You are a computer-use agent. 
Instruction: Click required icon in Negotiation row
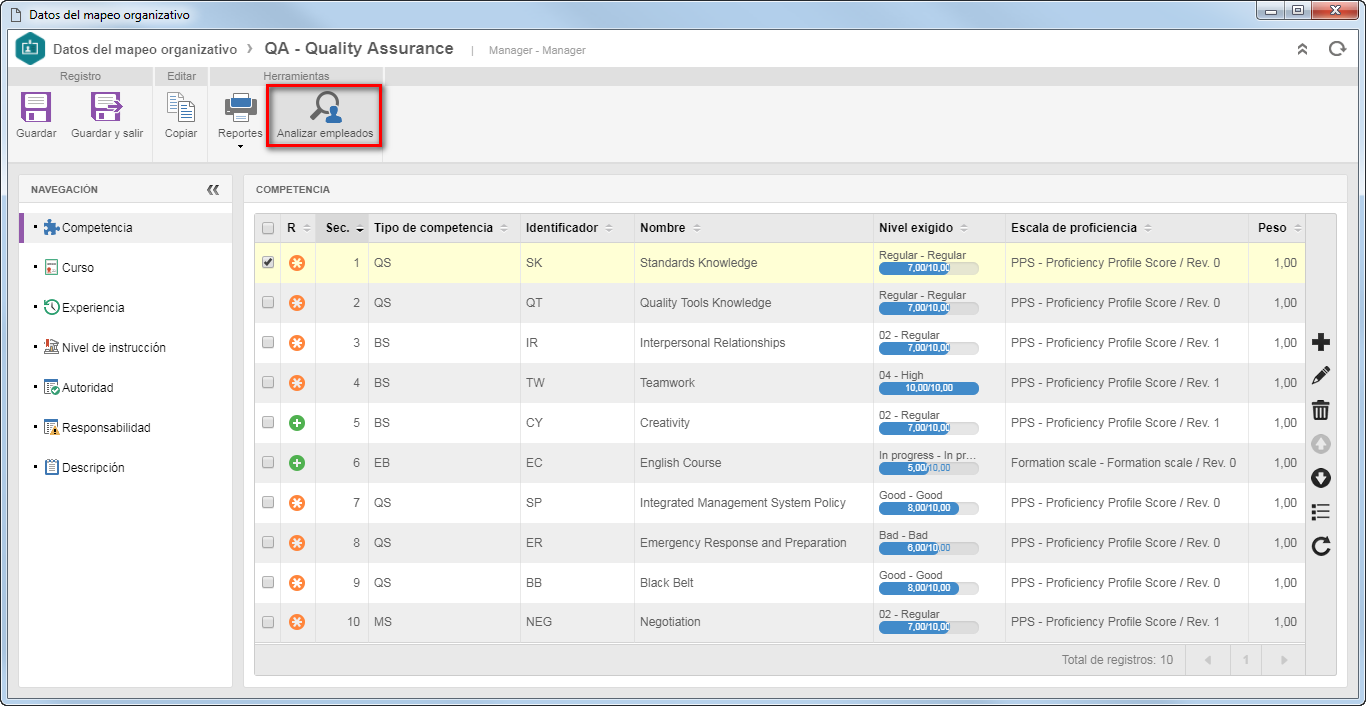coord(297,622)
